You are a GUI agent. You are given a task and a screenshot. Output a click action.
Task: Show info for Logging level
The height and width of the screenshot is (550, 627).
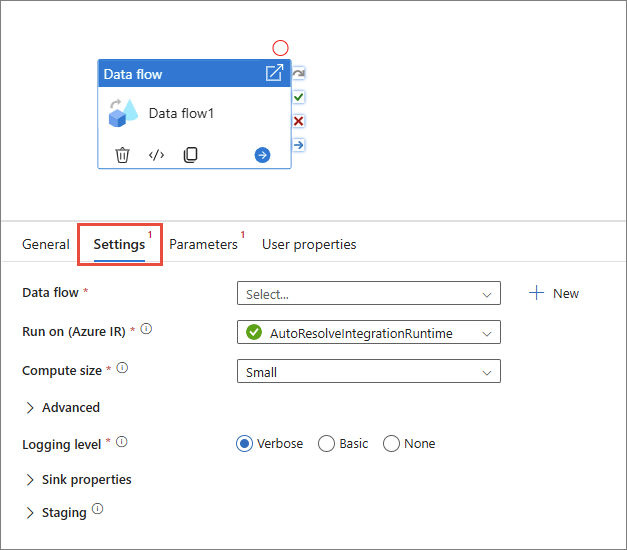pos(122,442)
